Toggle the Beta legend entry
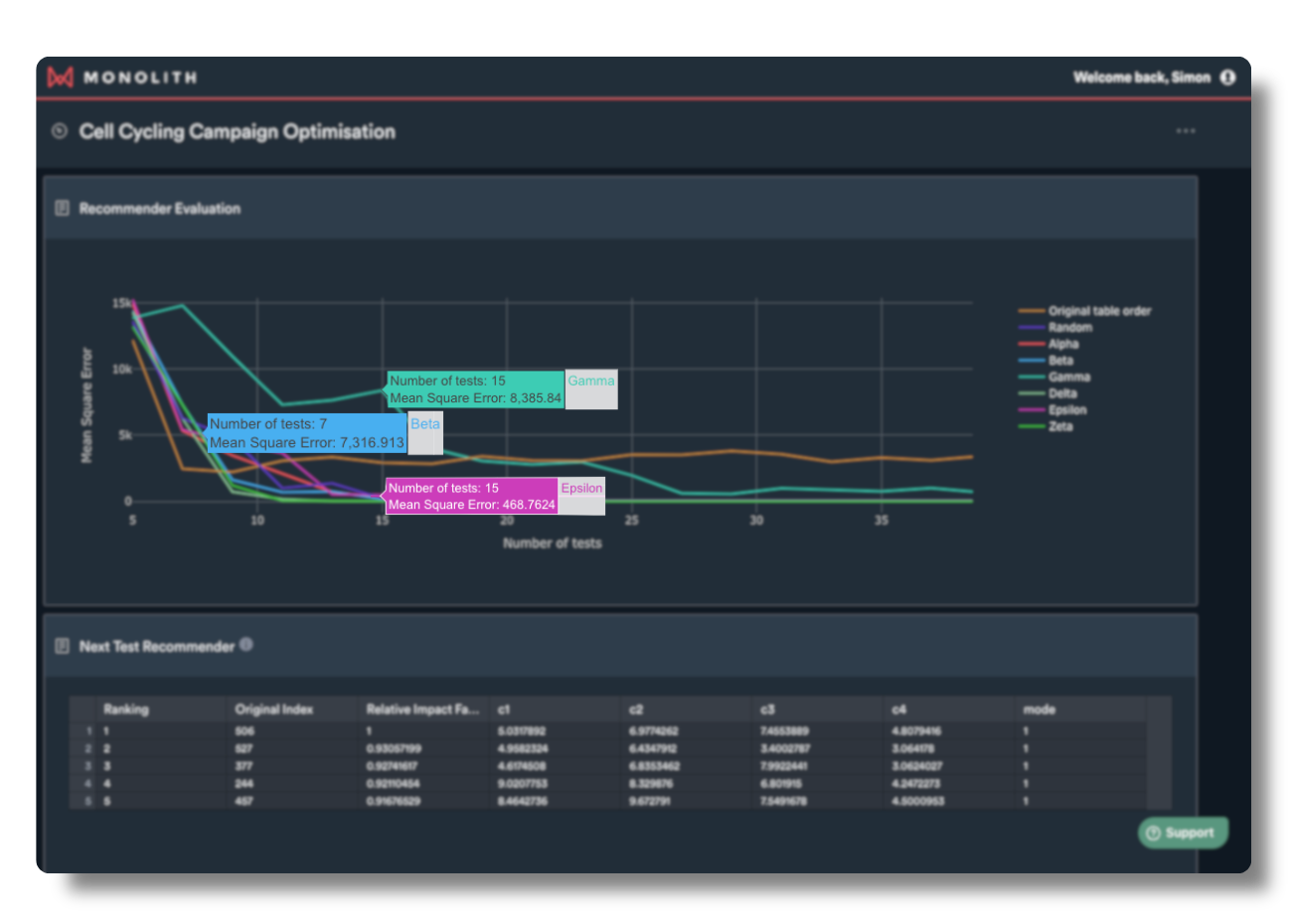This screenshot has width=1292, height=924. click(x=1047, y=361)
